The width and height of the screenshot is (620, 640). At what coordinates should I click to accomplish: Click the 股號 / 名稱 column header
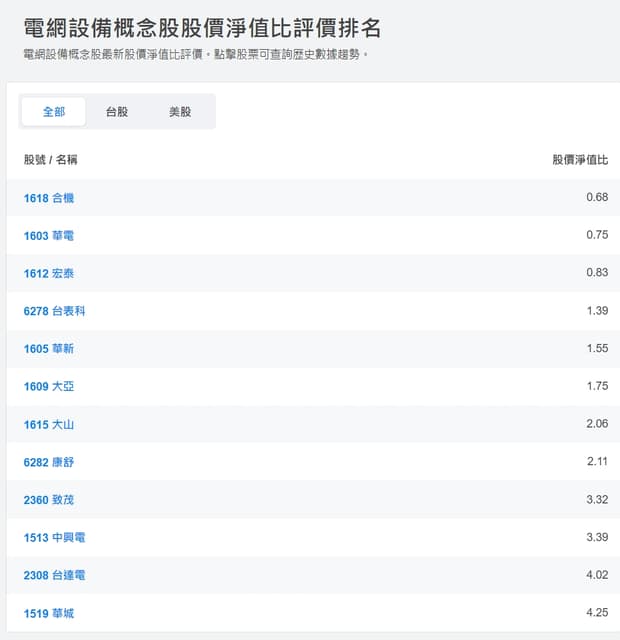(50, 160)
